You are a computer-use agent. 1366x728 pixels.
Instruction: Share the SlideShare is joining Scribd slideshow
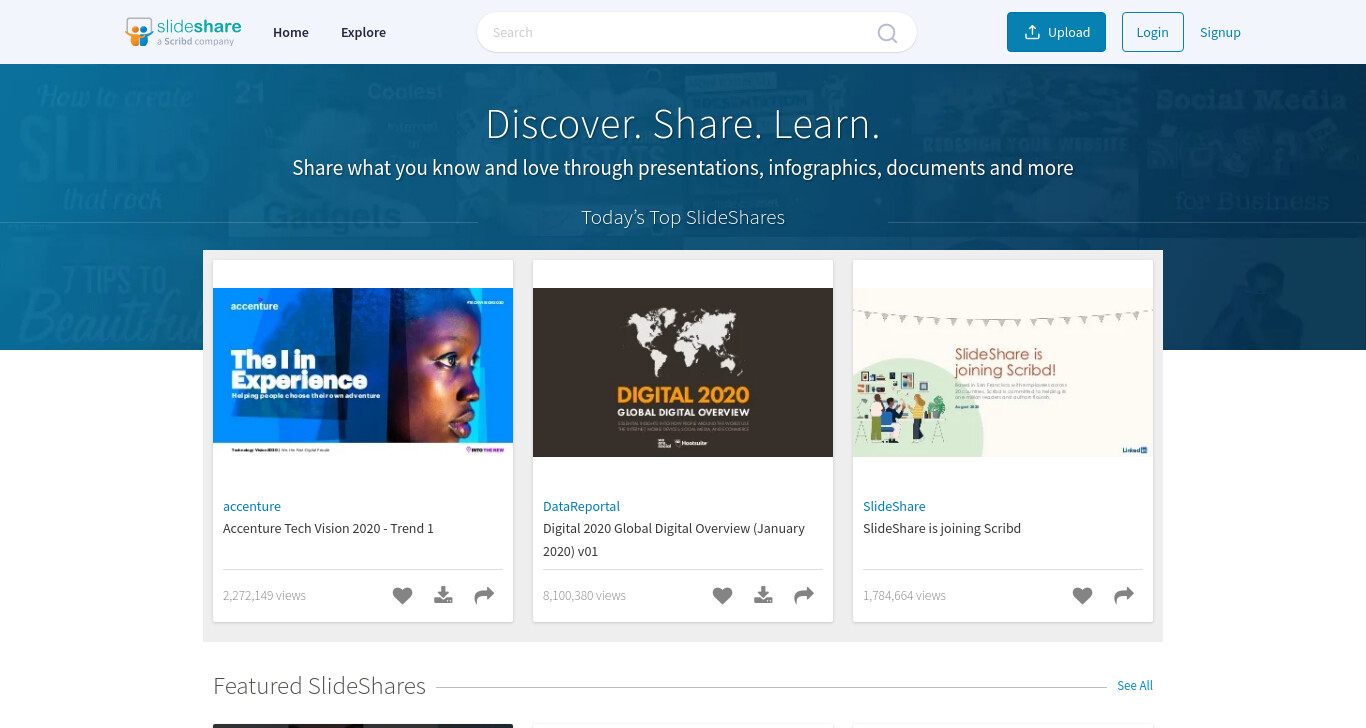coord(1124,595)
